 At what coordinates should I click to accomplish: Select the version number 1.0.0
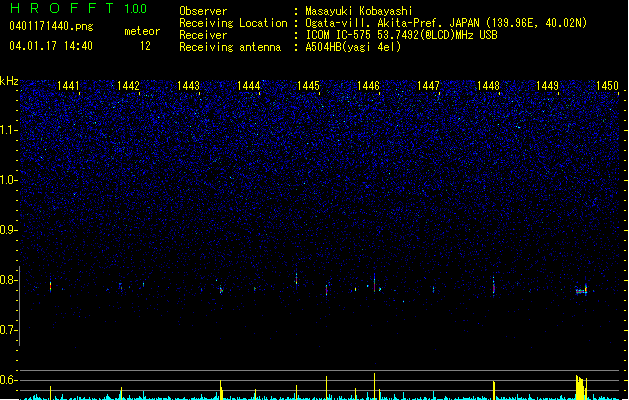(x=135, y=8)
